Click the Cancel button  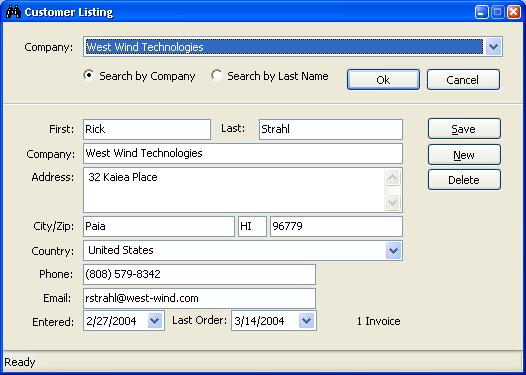point(463,80)
